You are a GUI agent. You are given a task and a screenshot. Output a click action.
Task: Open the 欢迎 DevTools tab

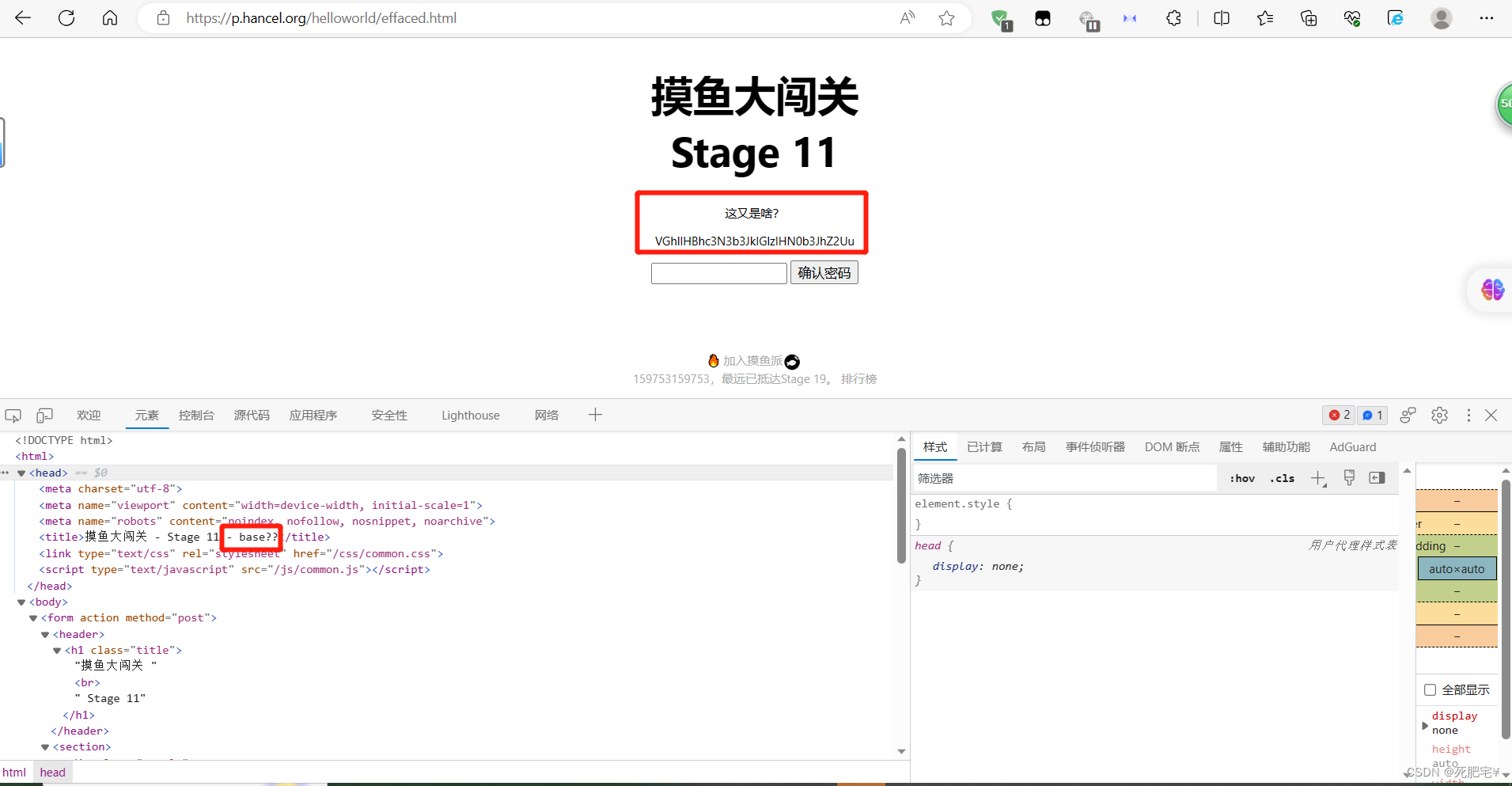[x=89, y=415]
